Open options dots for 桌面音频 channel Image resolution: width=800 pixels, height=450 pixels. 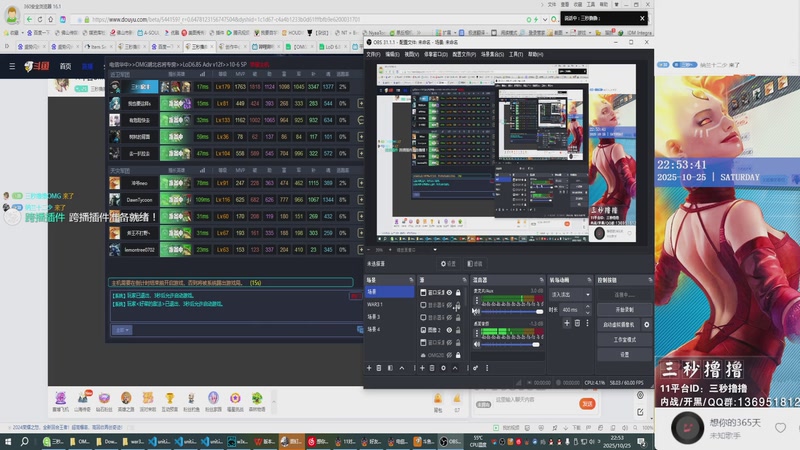point(477,333)
